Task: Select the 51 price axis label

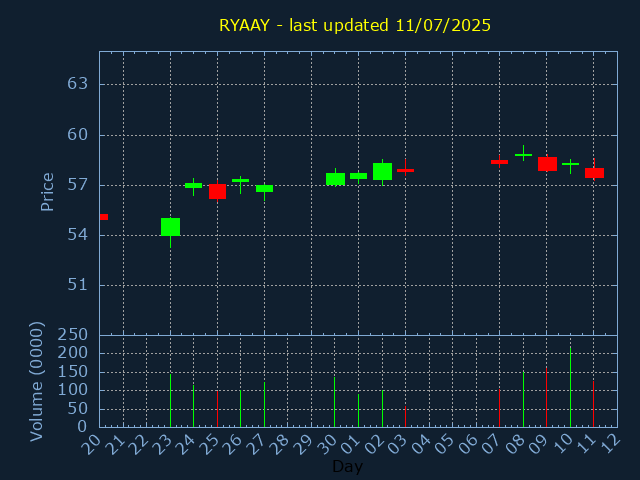Action: point(78,285)
